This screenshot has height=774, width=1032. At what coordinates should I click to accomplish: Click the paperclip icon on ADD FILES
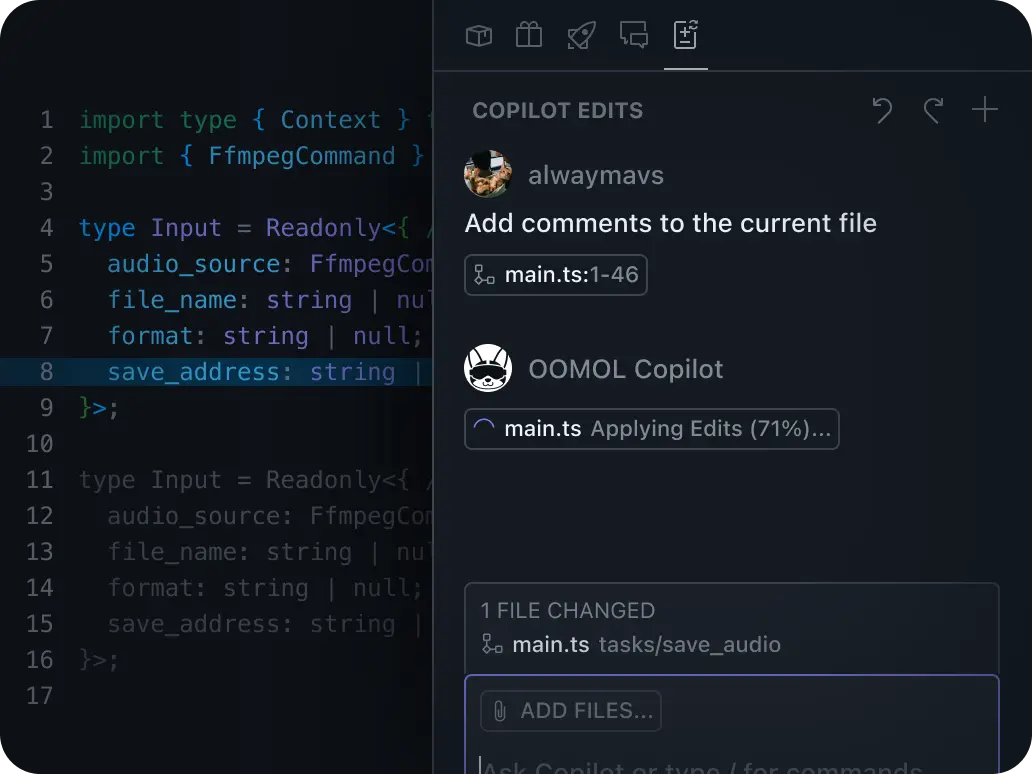click(501, 710)
